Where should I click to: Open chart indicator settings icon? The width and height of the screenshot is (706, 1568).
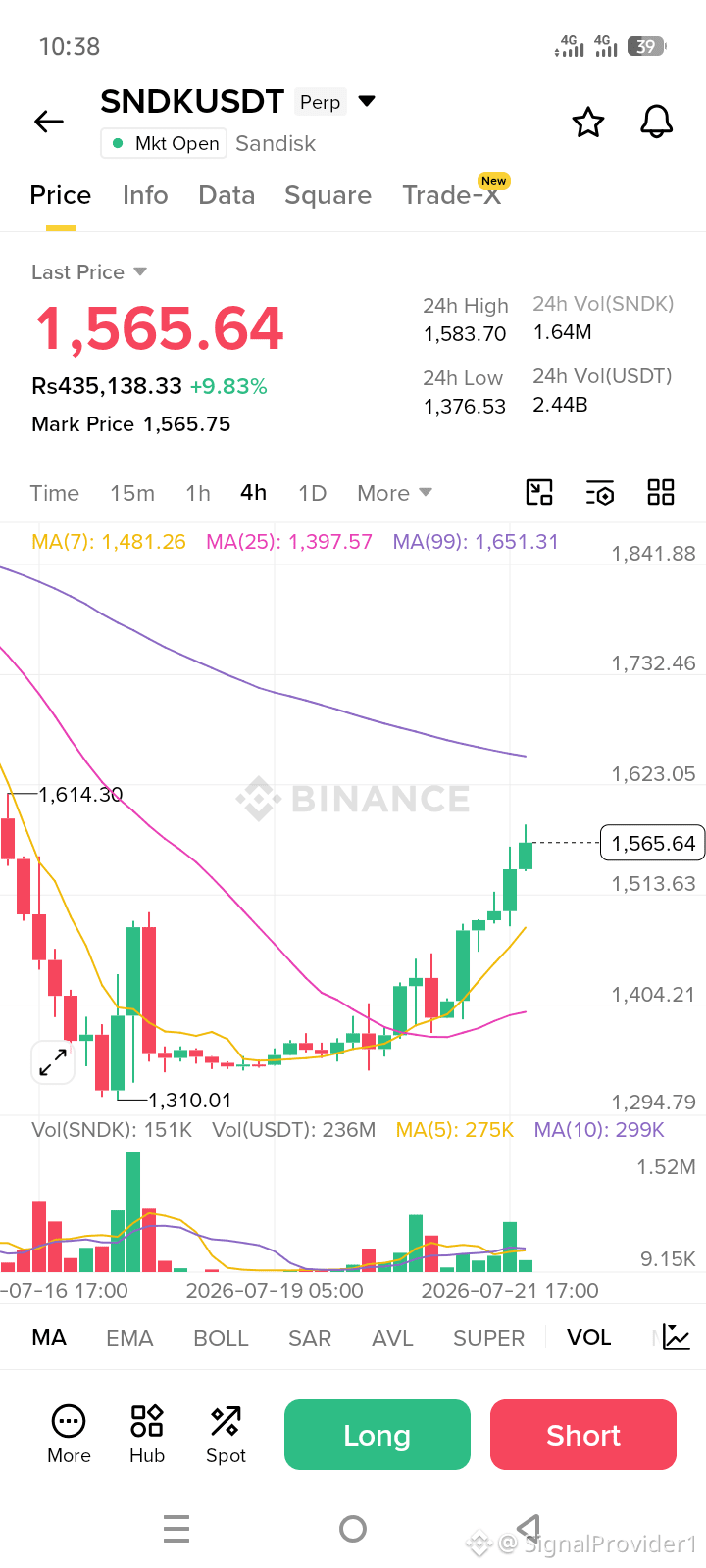[x=600, y=493]
